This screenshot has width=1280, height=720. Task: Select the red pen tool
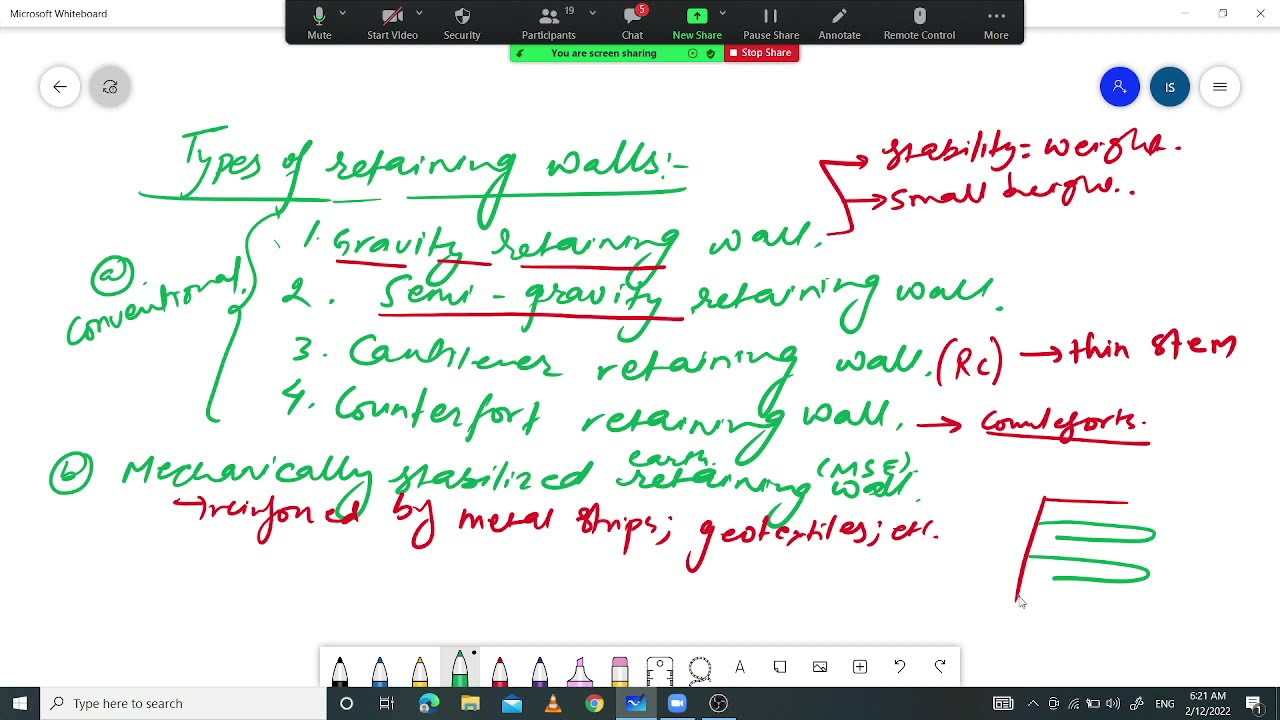[x=500, y=670]
